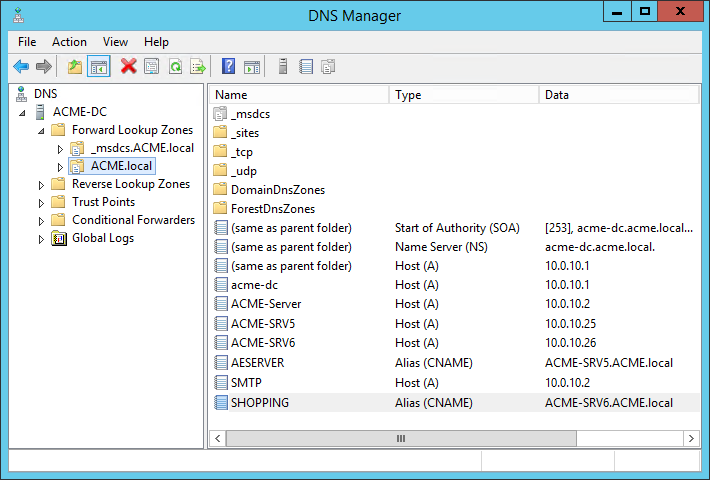The height and width of the screenshot is (480, 710).
Task: Click the horizontal scrollbar right arrow
Action: (691, 438)
